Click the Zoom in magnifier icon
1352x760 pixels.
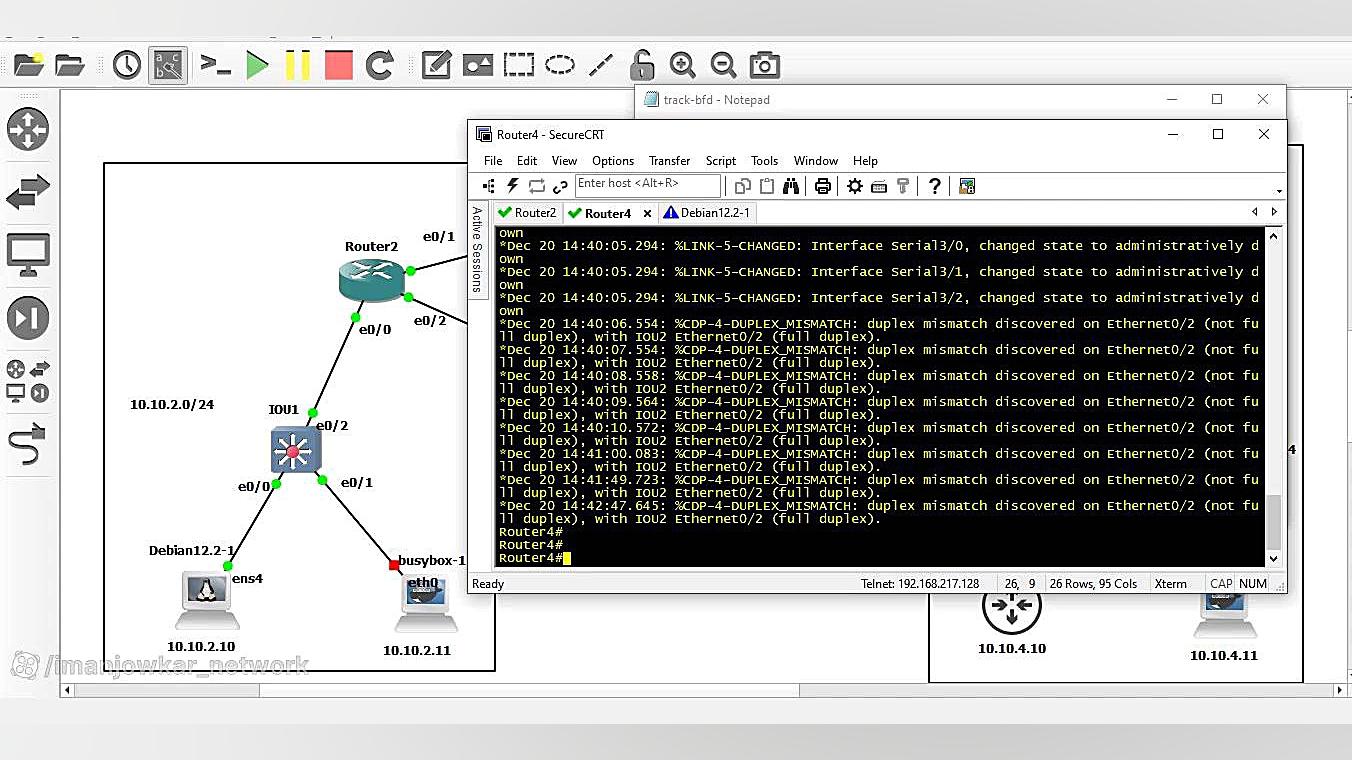[683, 65]
